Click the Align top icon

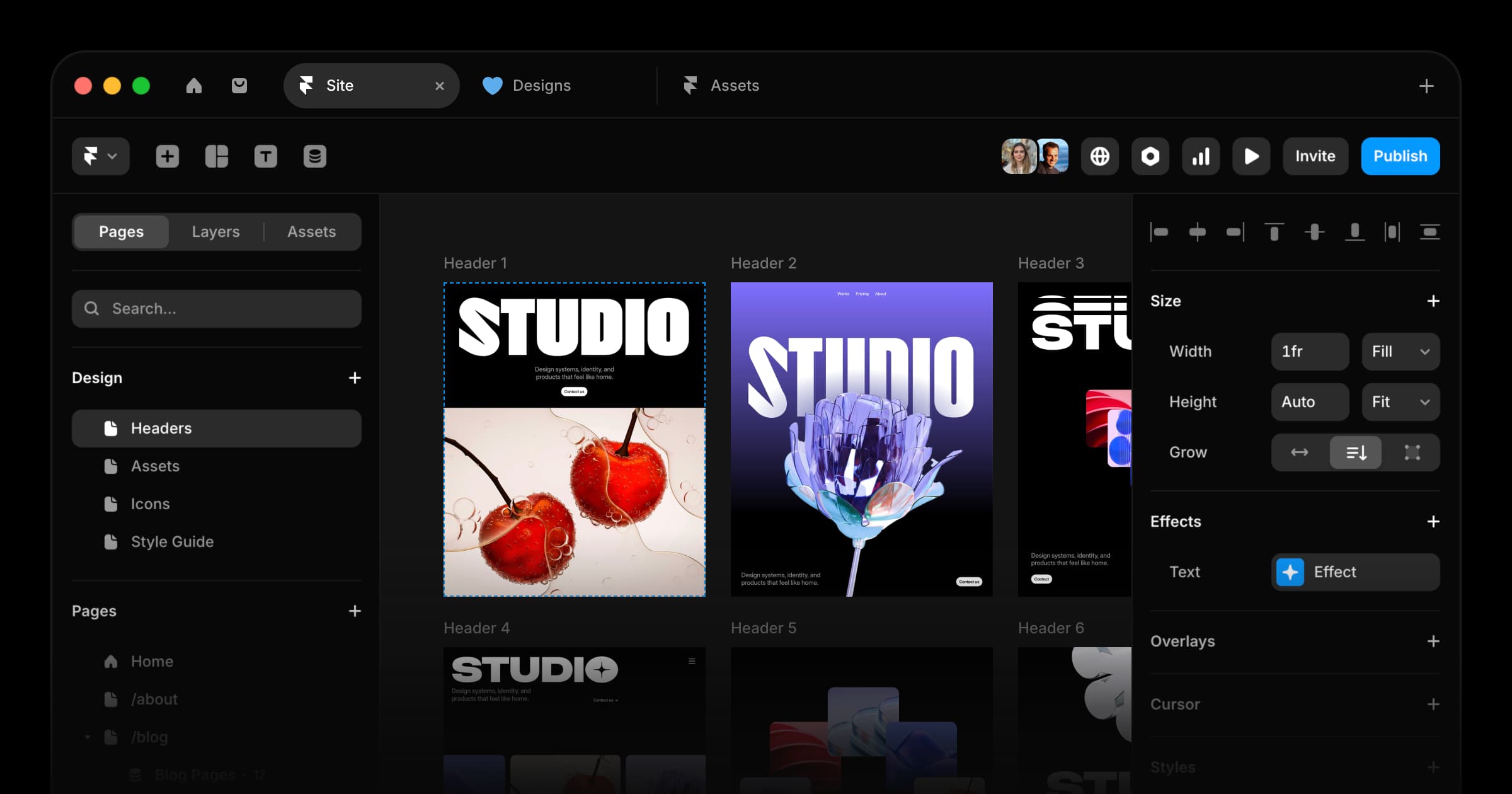1274,232
